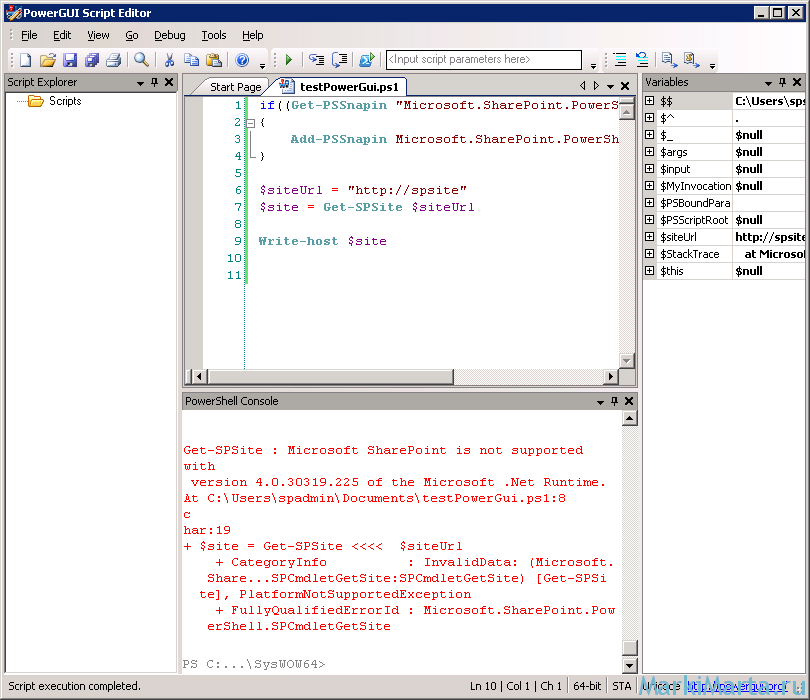This screenshot has height=700, width=810.
Task: Close the Variables panel
Action: tap(797, 82)
